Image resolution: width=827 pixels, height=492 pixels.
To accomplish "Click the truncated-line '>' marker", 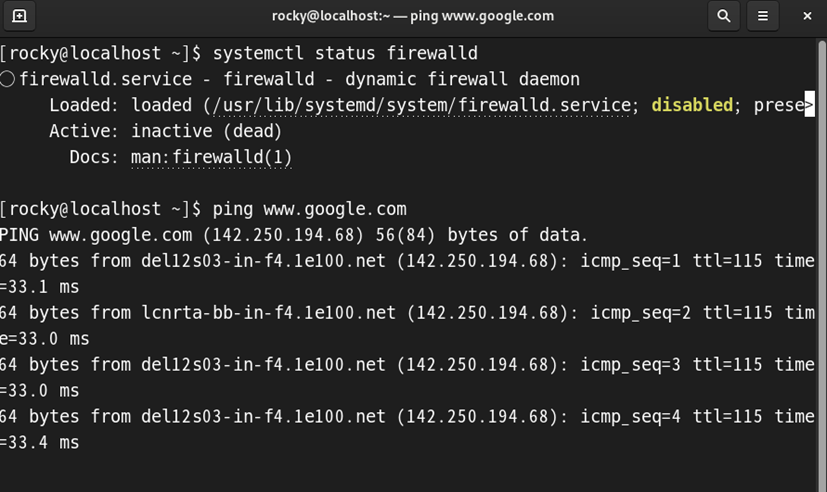I will (x=809, y=104).
